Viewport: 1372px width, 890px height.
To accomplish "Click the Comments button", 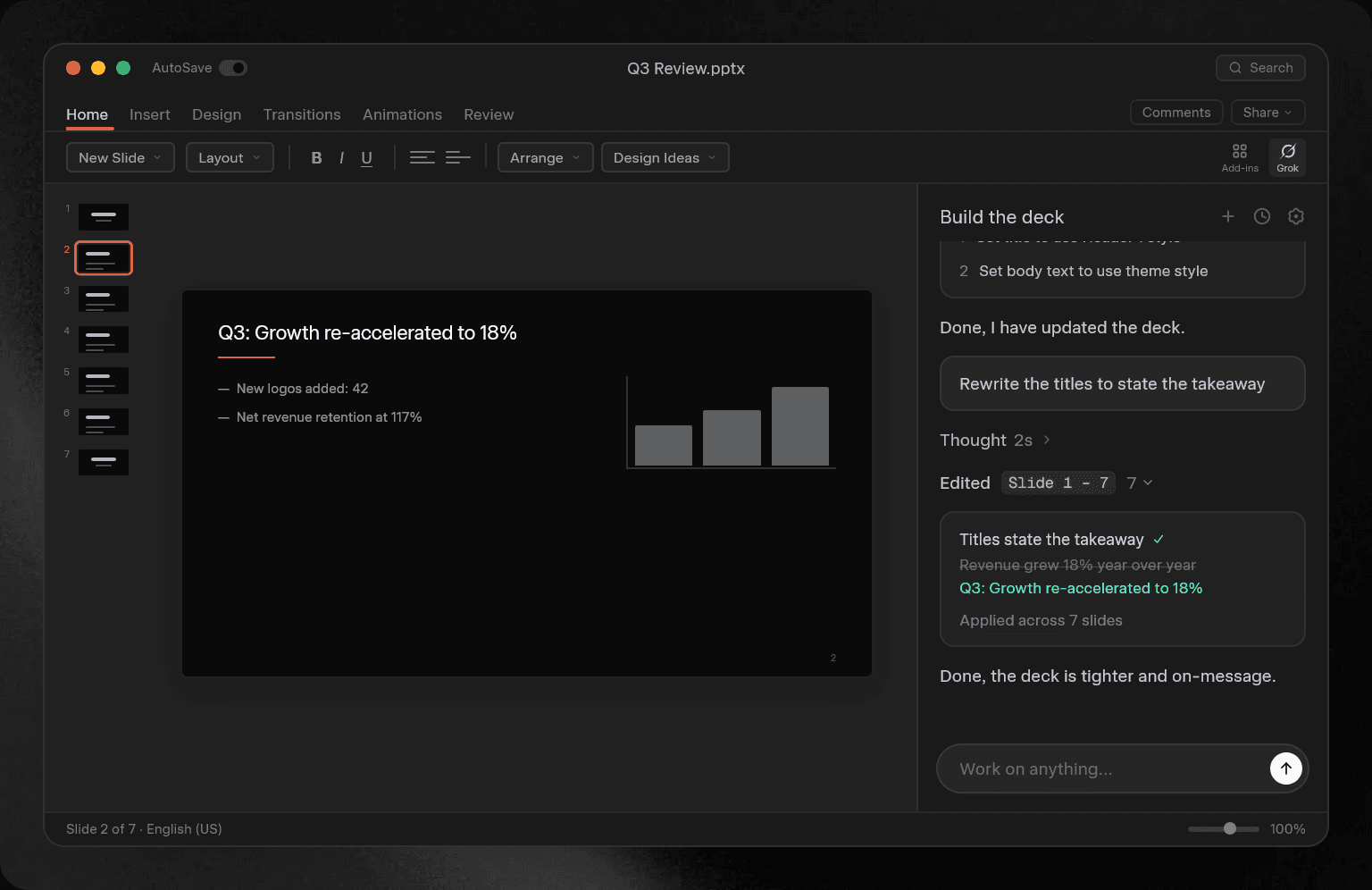I will coord(1176,113).
